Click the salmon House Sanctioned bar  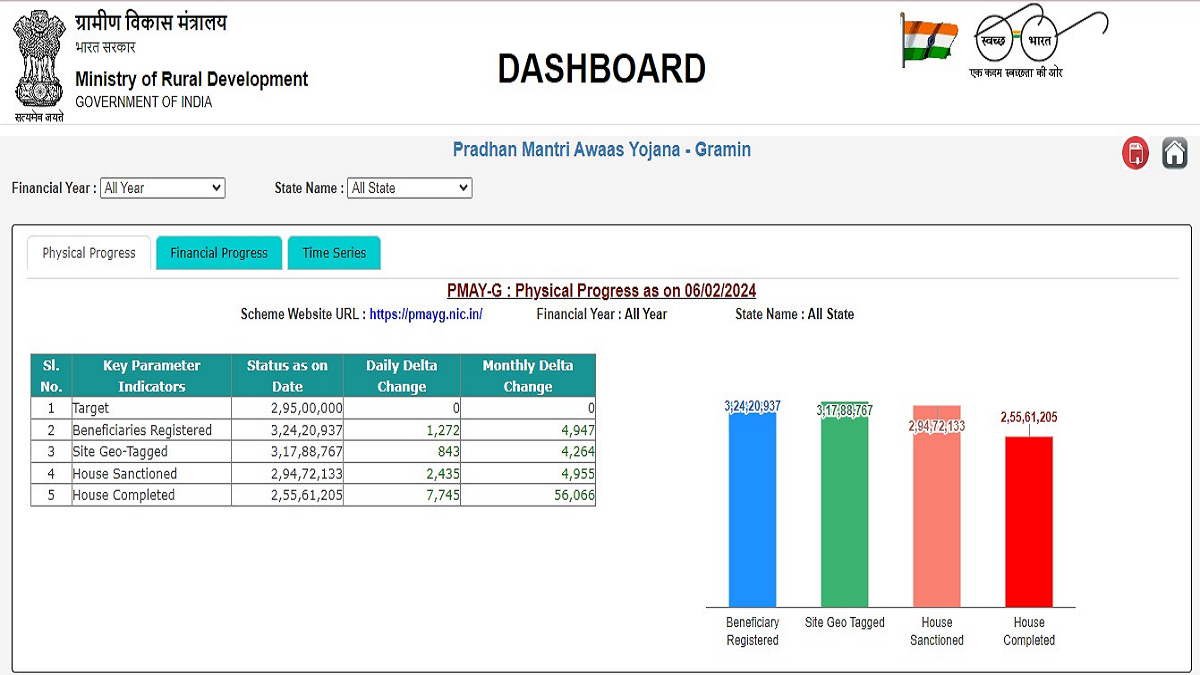coord(937,506)
